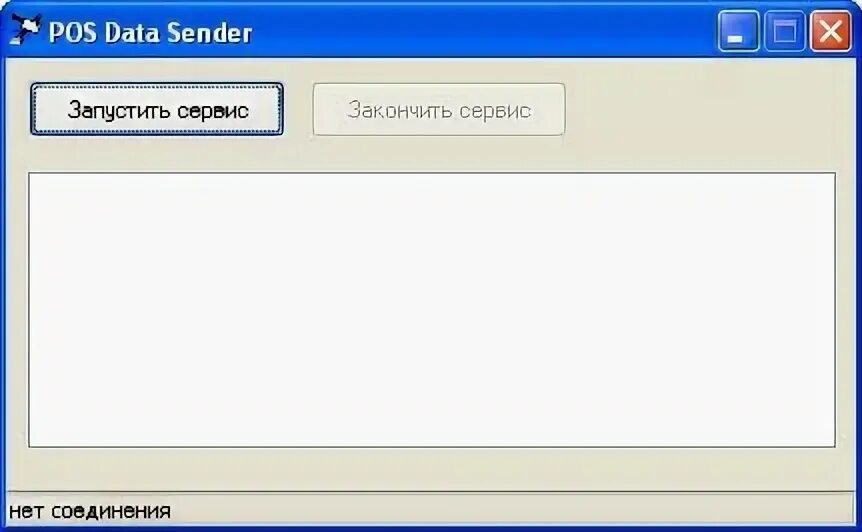Click inside the empty log text area
Screen dimensions: 862x532
click(432, 310)
